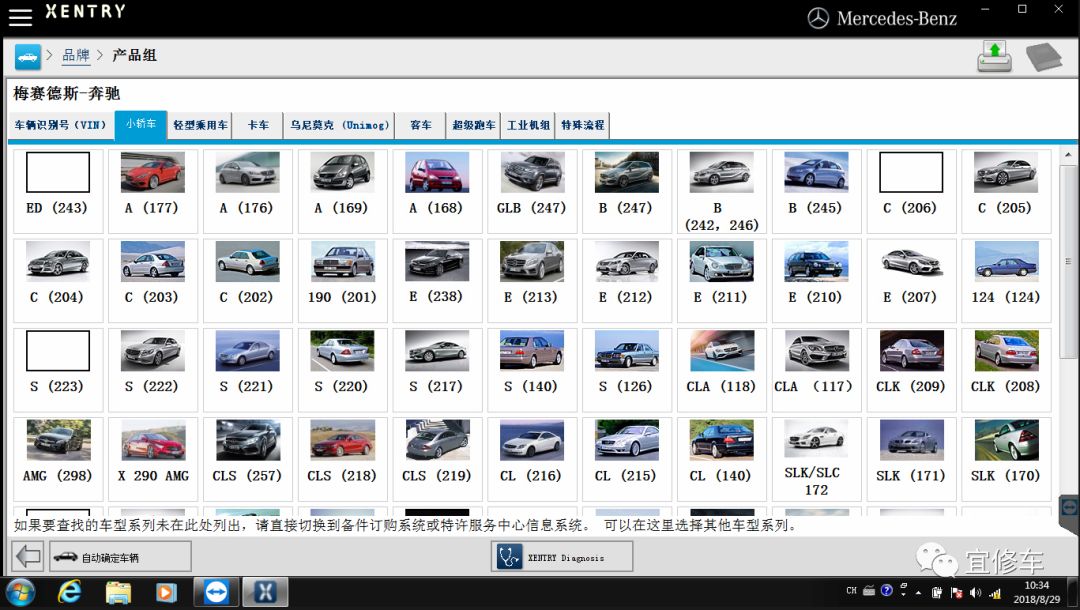Choose the 190 (201) model

342,280
